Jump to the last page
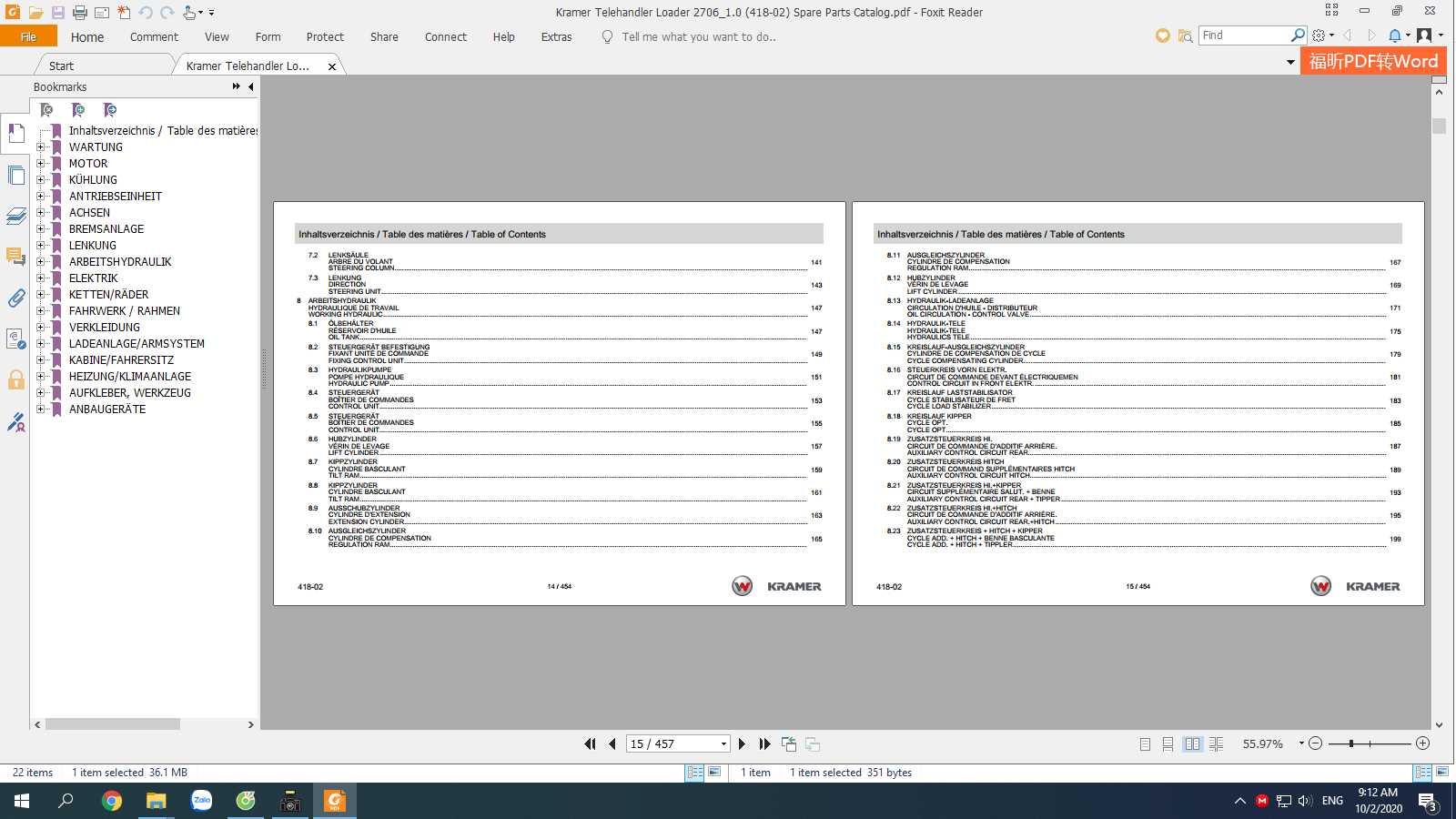 tap(764, 744)
